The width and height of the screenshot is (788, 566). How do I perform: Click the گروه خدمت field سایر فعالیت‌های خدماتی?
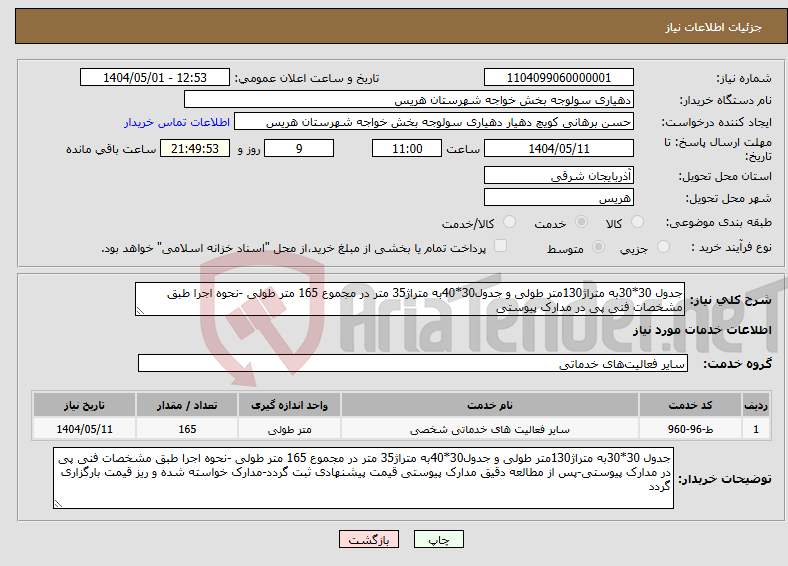click(413, 363)
